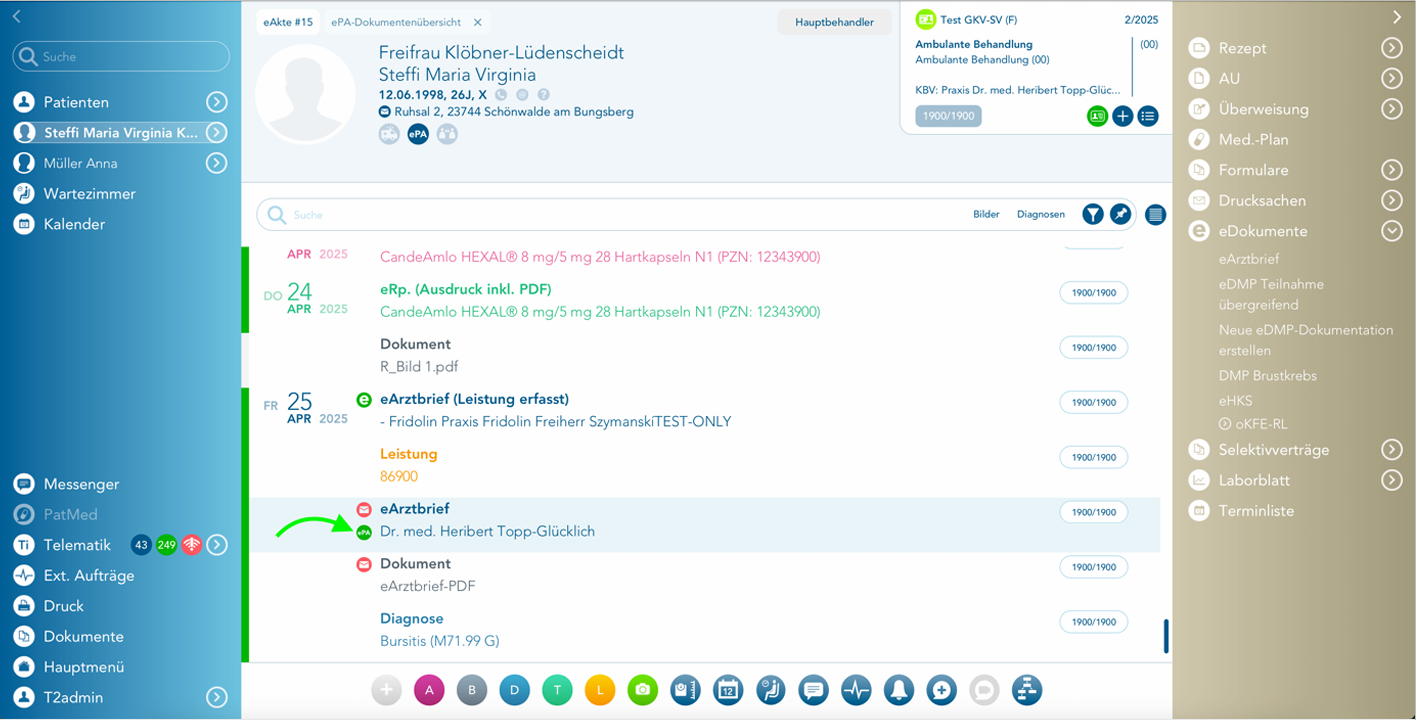This screenshot has height=720, width=1417.
Task: Click the heartbeat pulse icon in the bottom toolbar
Action: click(856, 690)
